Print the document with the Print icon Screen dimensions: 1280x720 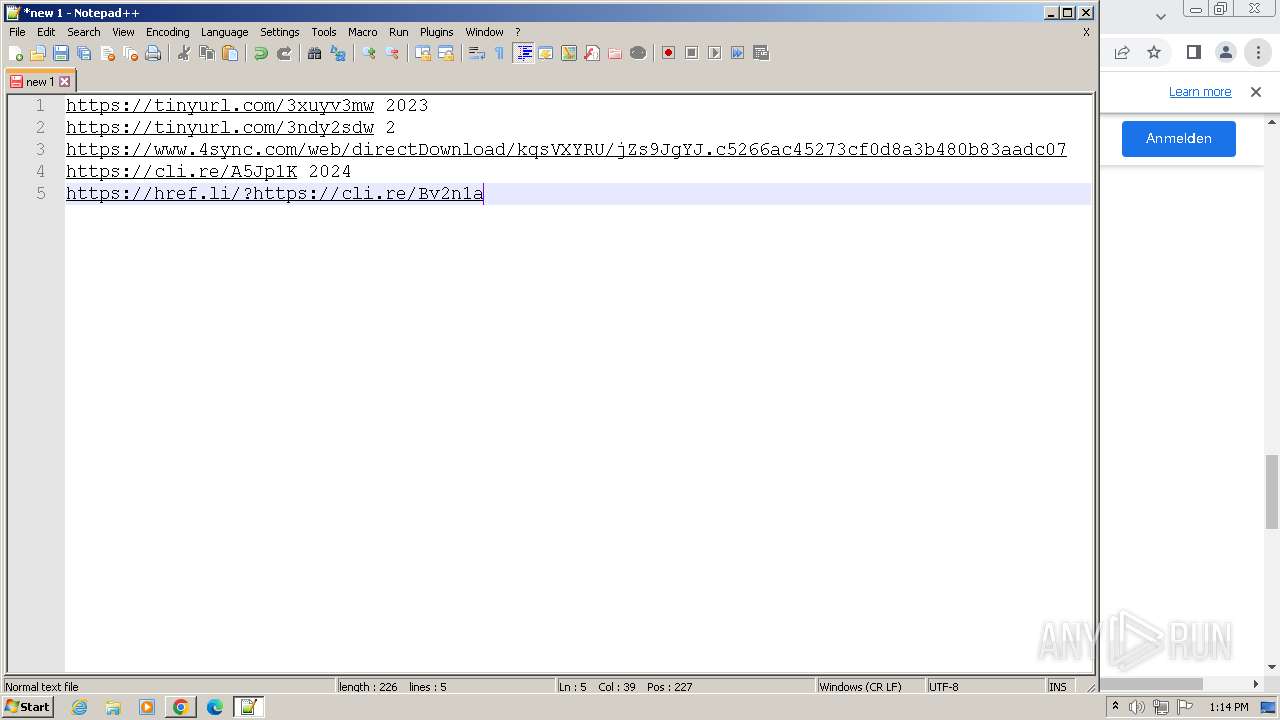point(153,53)
